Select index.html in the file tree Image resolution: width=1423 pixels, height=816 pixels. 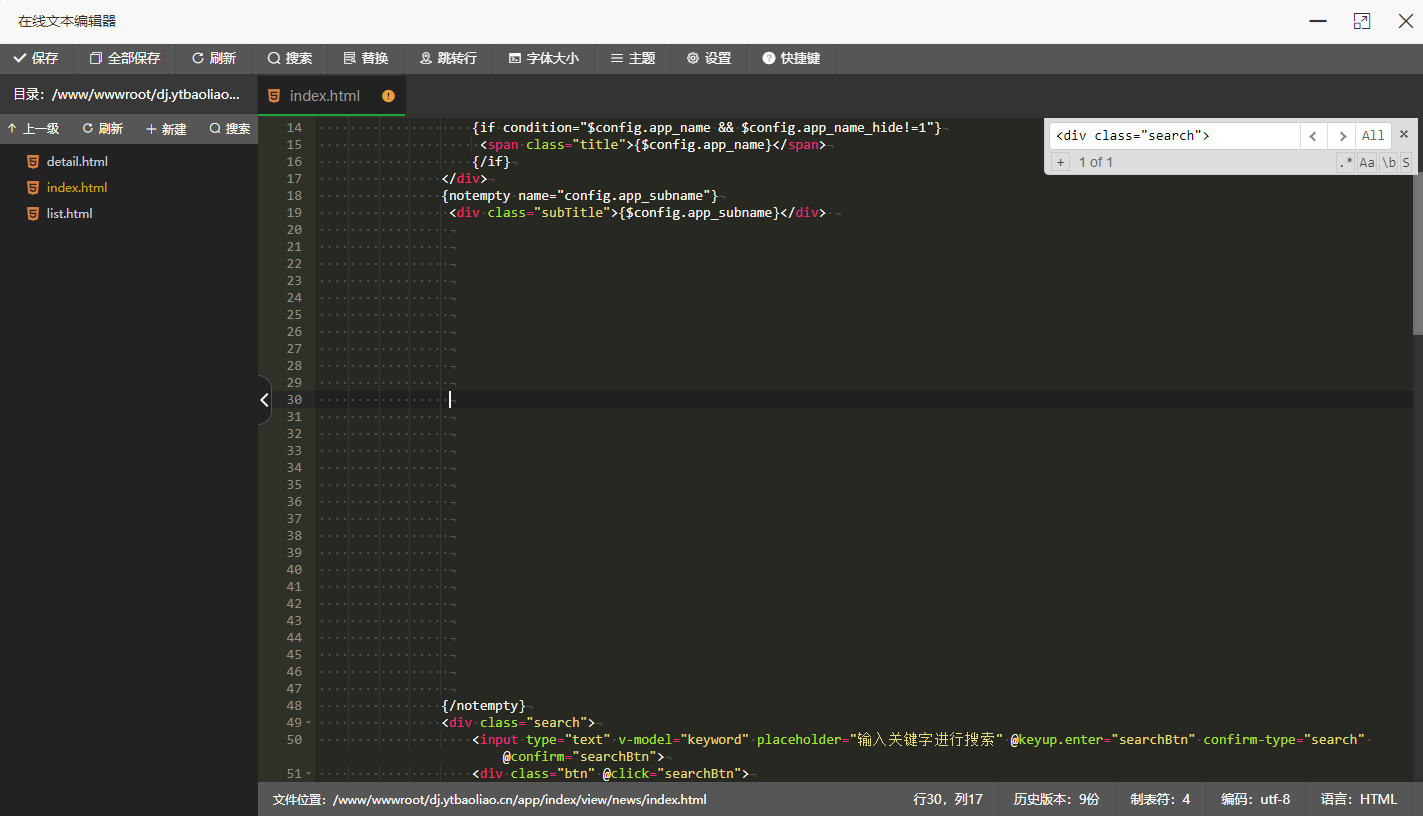pyautogui.click(x=76, y=187)
